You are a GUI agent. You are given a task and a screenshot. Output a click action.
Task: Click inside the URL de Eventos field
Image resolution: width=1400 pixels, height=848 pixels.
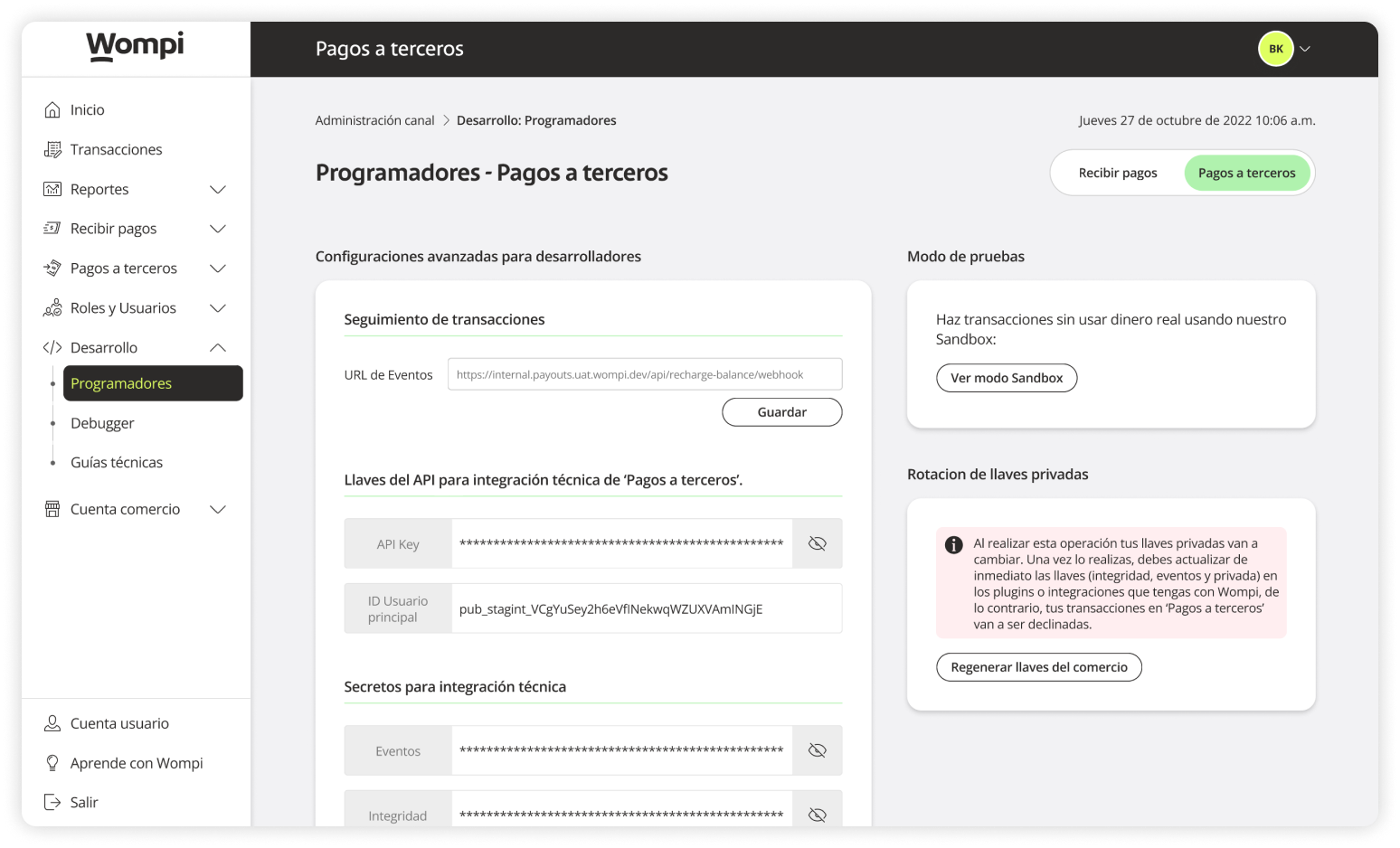[644, 373]
